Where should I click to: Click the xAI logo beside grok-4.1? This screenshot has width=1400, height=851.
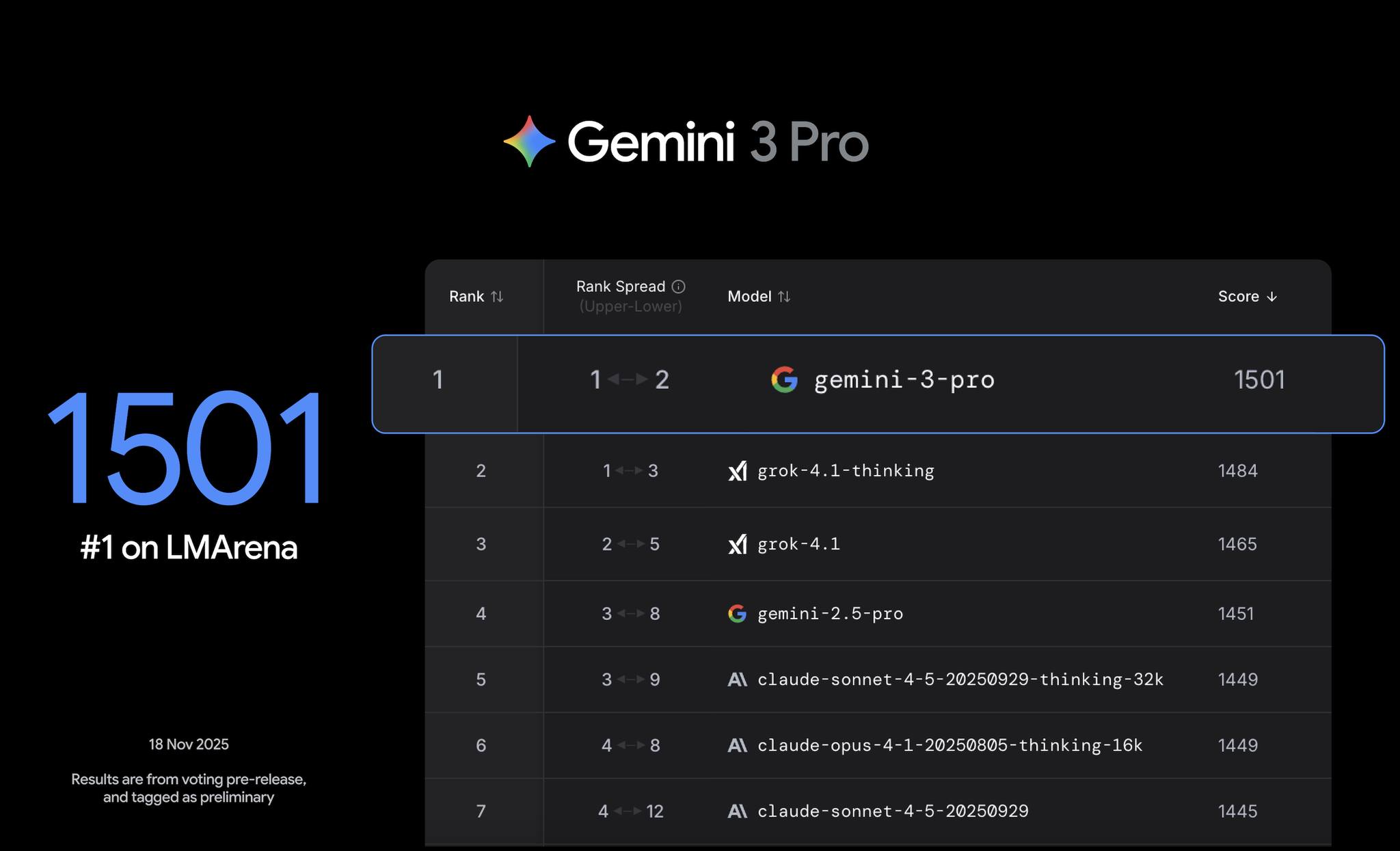click(738, 543)
